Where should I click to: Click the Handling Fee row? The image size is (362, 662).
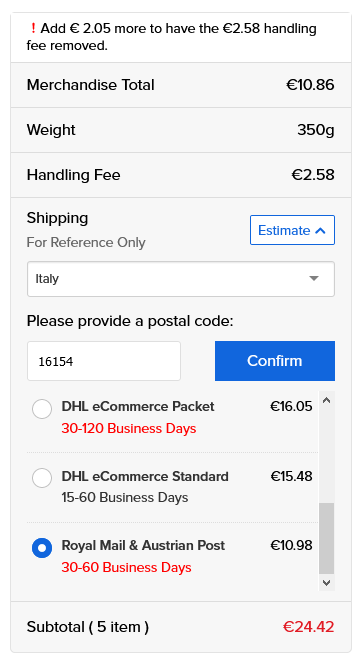[x=181, y=175]
